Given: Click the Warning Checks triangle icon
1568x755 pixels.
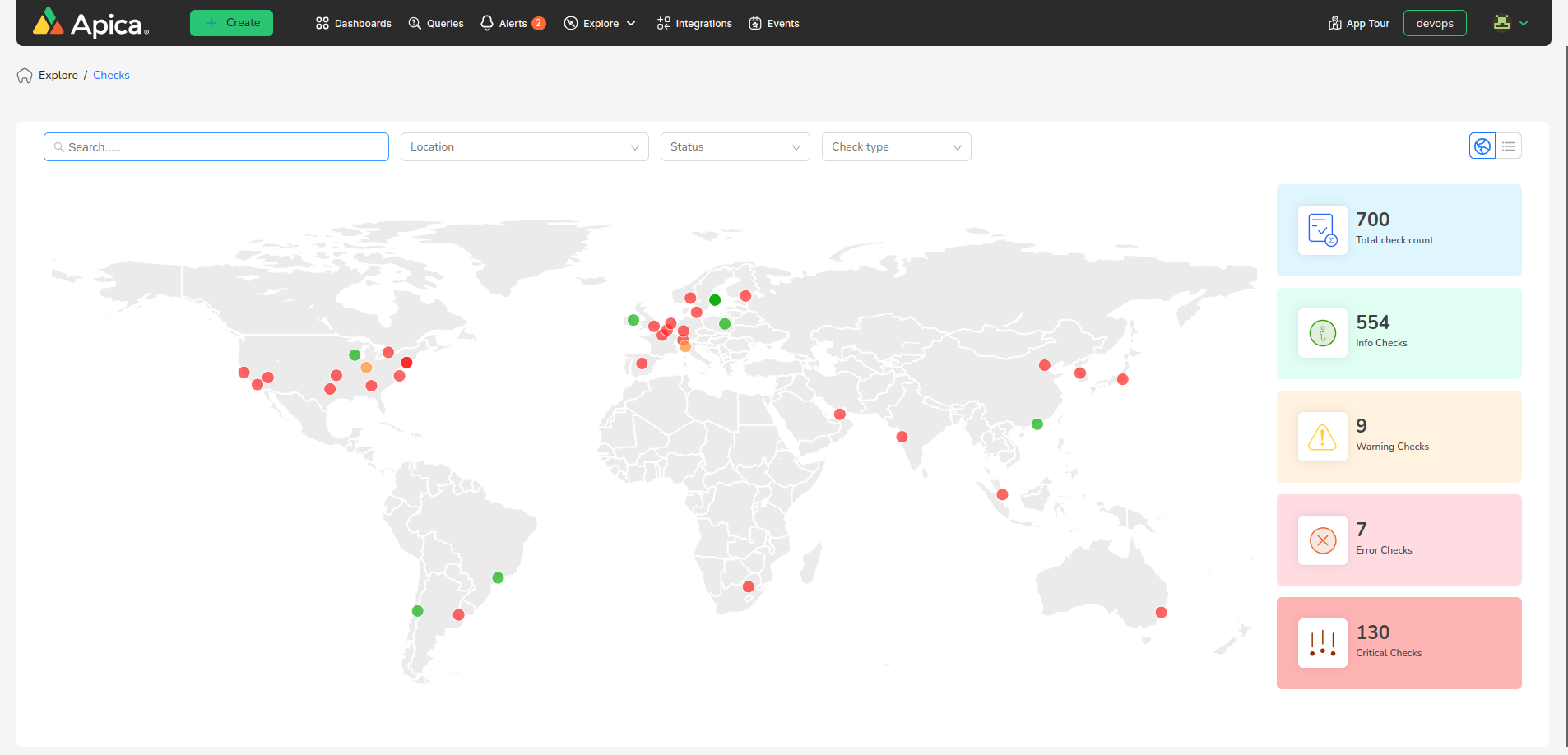Looking at the screenshot, I should 1322,437.
